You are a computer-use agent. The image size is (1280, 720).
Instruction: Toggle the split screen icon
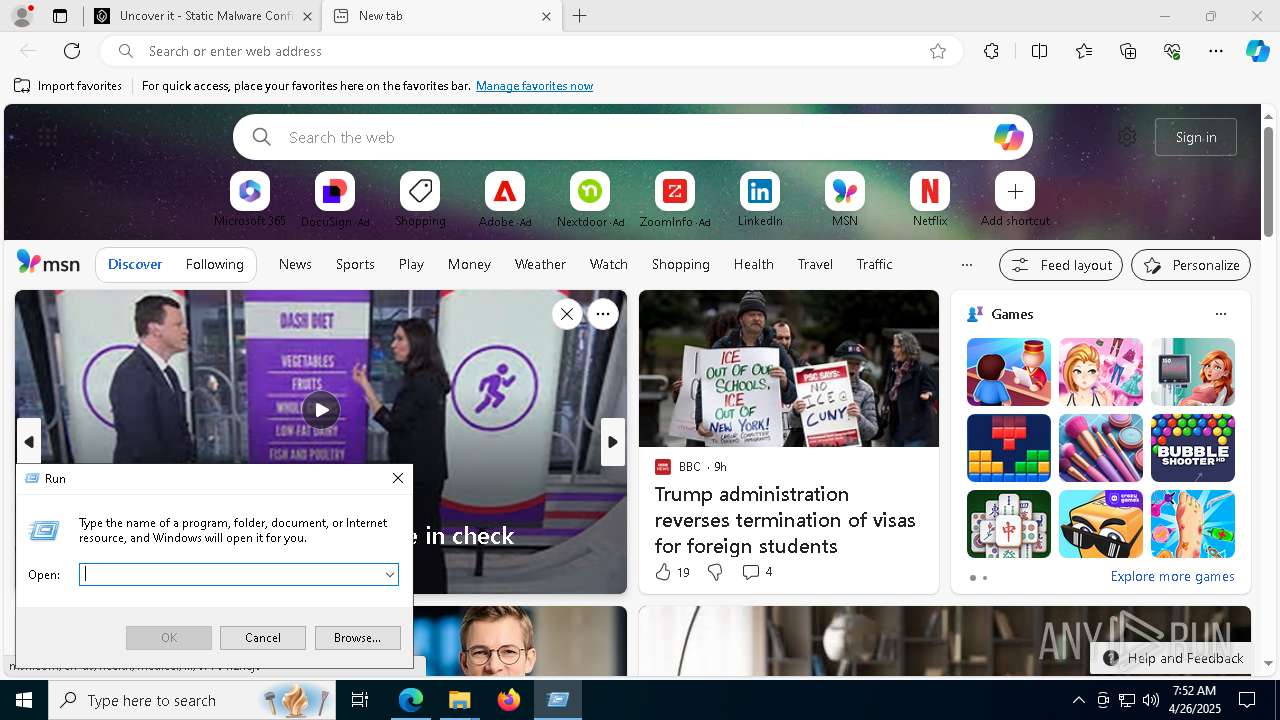click(1039, 51)
